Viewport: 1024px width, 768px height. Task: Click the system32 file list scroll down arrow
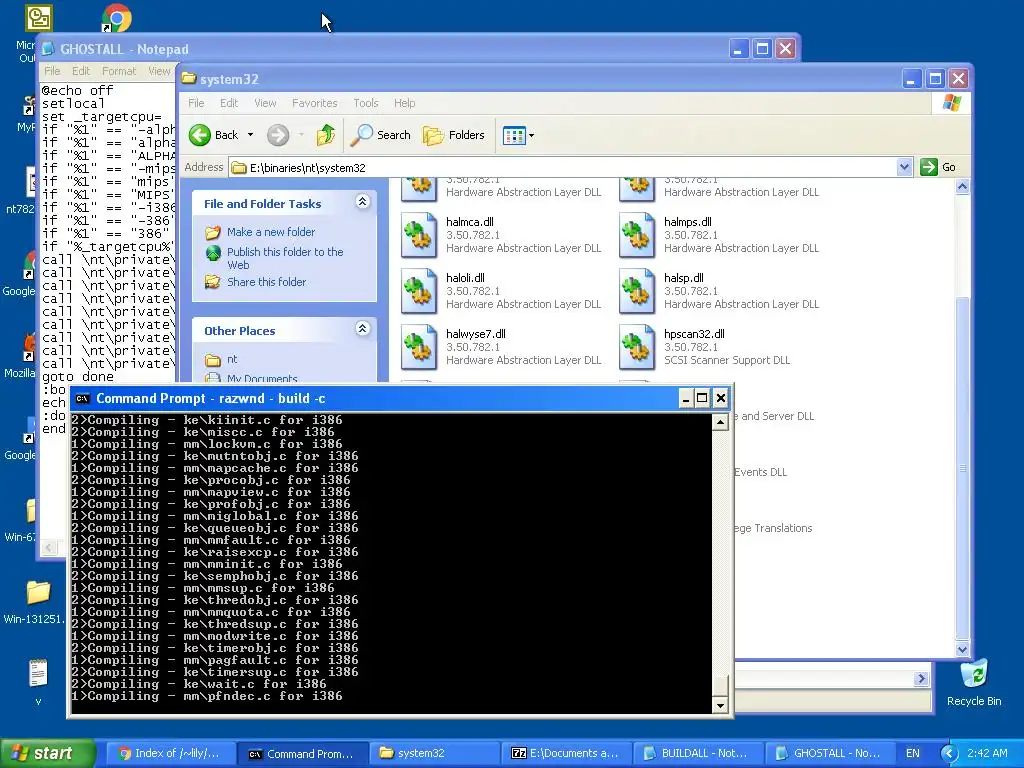coord(963,649)
